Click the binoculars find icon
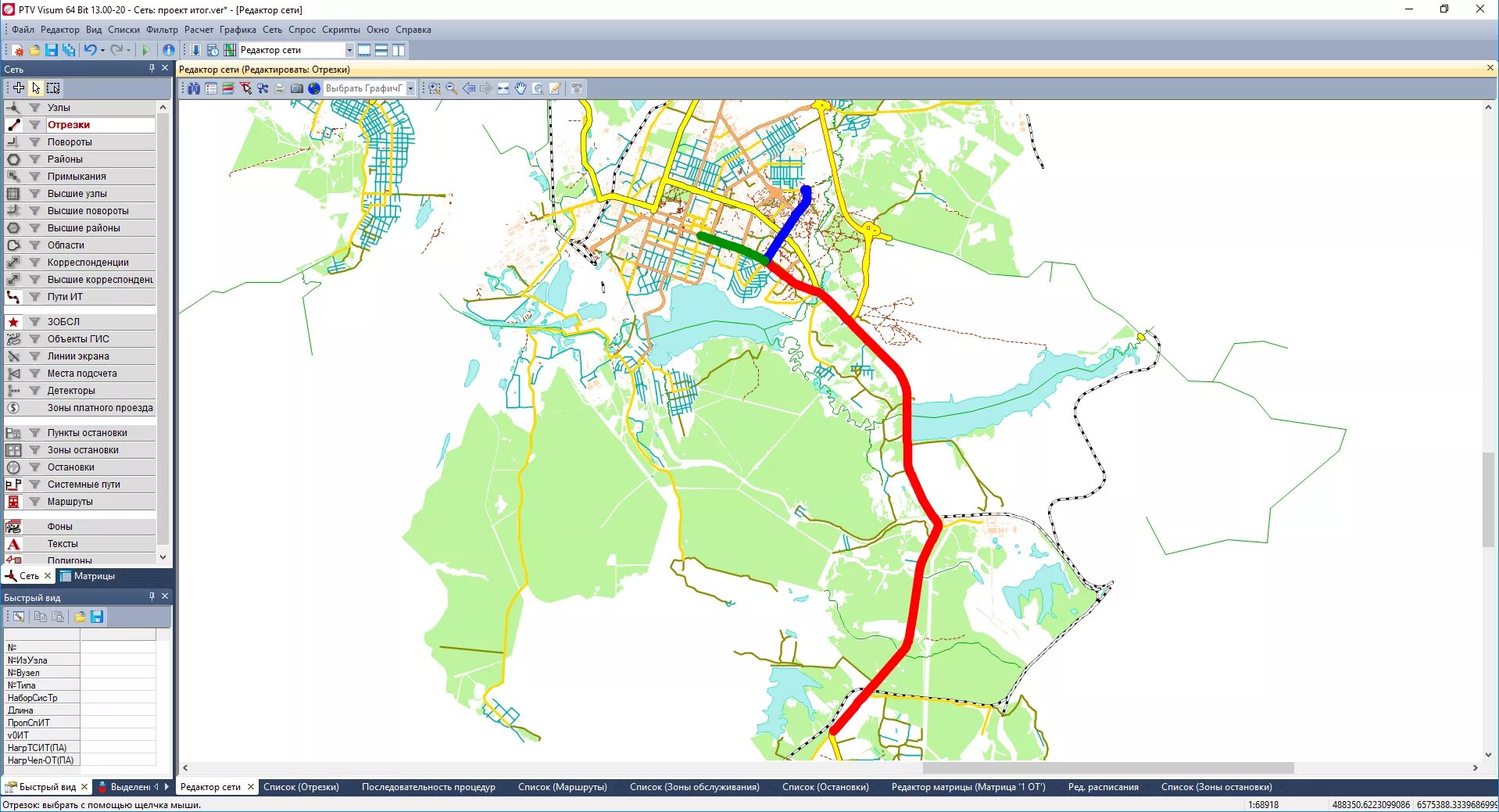Viewport: 1499px width, 812px height. pyautogui.click(x=194, y=88)
